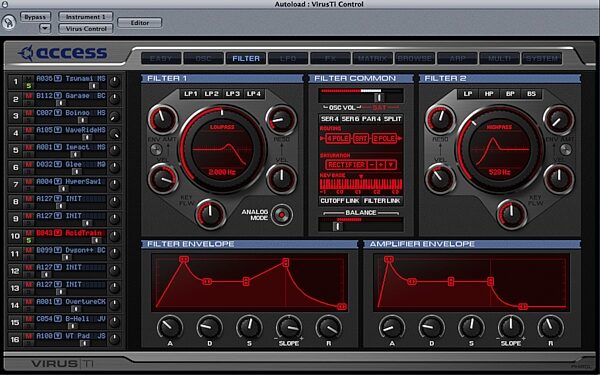The height and width of the screenshot is (375, 600).
Task: Toggle Filter 1 Env Amt Vel invert button
Action: pos(156,150)
